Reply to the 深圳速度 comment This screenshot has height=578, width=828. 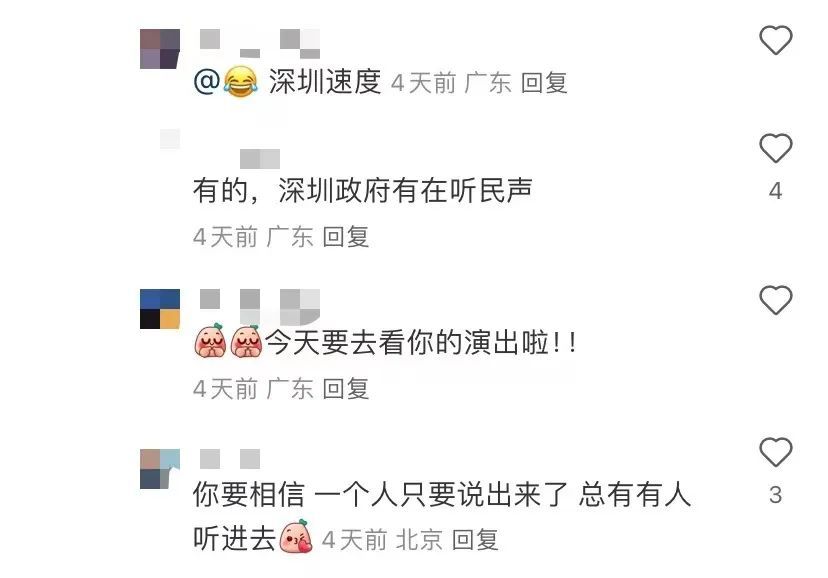(544, 83)
